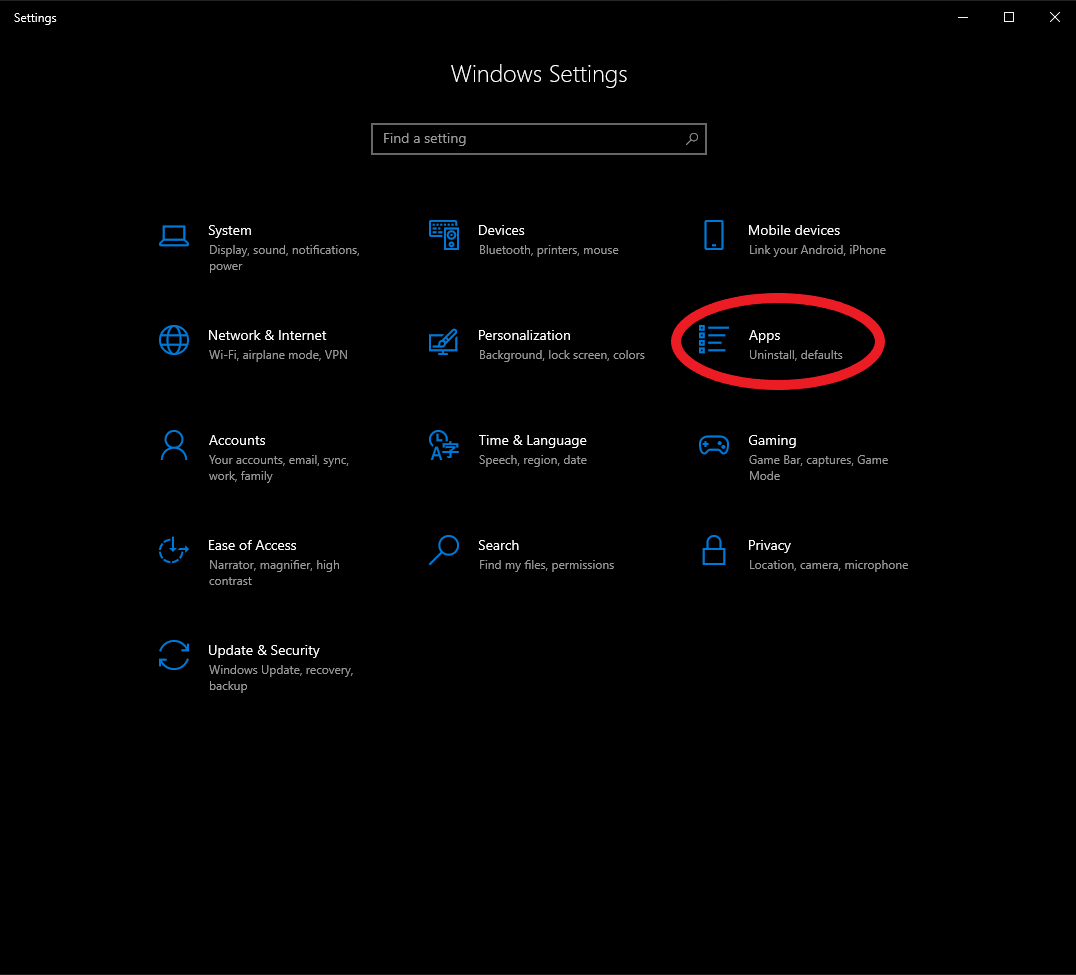Click the Time & Language icon
The width and height of the screenshot is (1076, 975).
(x=444, y=446)
